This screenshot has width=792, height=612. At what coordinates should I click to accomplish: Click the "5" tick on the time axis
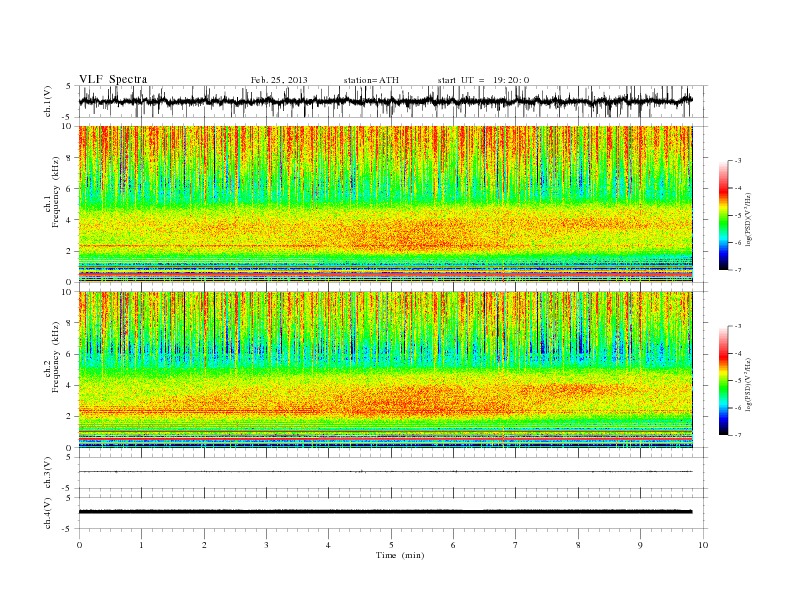click(x=391, y=545)
